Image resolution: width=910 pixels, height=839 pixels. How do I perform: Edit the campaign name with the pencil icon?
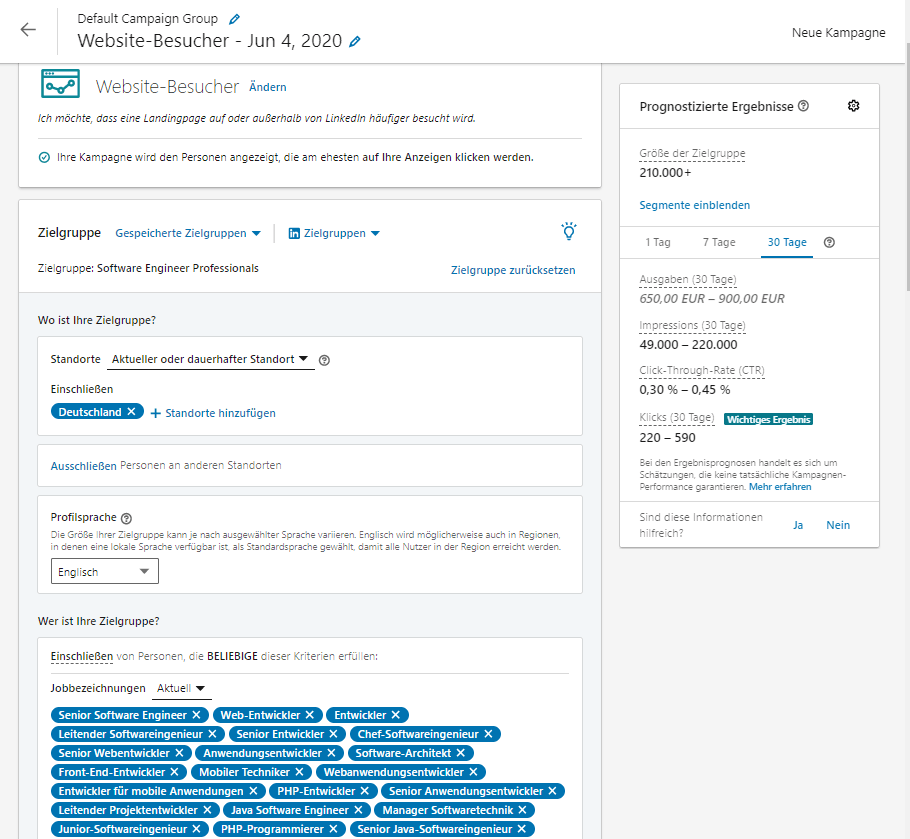(x=353, y=44)
